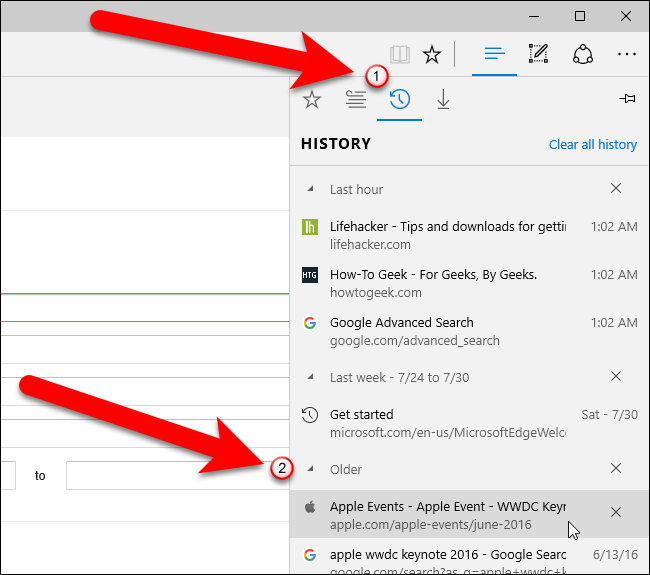Collapse the Last hour group
Image resolution: width=650 pixels, height=575 pixels.
(x=310, y=189)
